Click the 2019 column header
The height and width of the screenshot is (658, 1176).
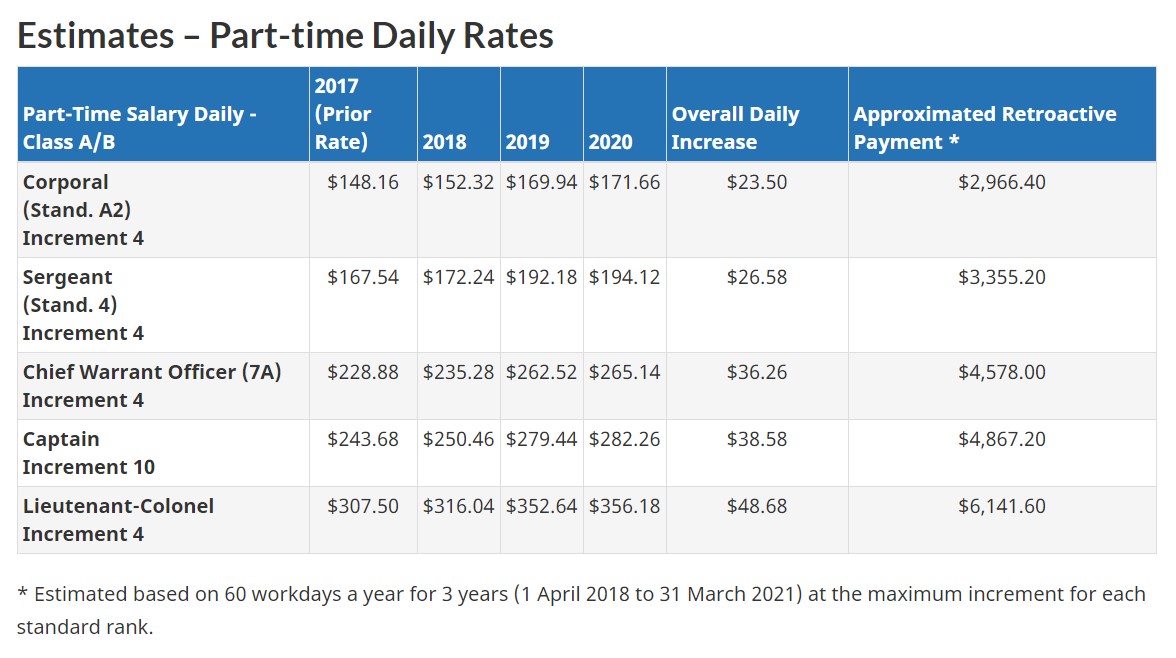tap(527, 142)
